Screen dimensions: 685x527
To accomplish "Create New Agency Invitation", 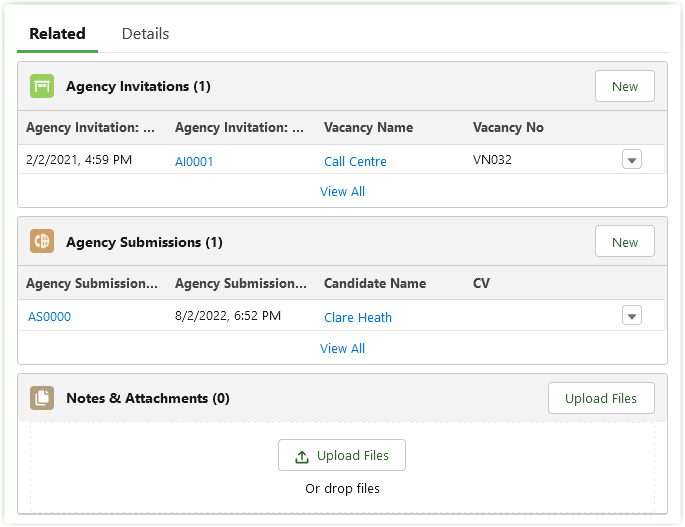I will click(x=624, y=86).
